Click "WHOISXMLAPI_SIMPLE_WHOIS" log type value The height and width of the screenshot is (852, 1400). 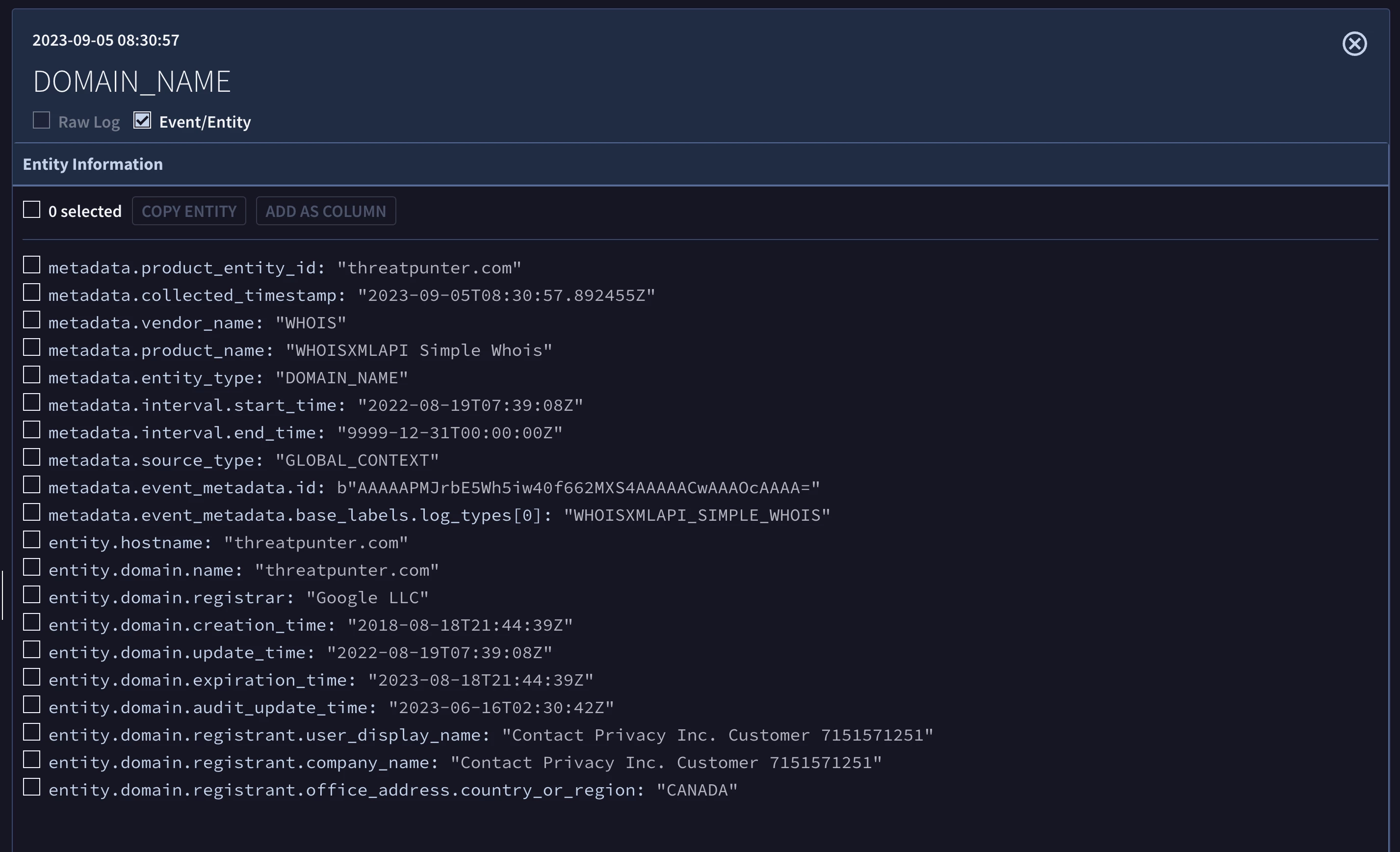[x=697, y=515]
